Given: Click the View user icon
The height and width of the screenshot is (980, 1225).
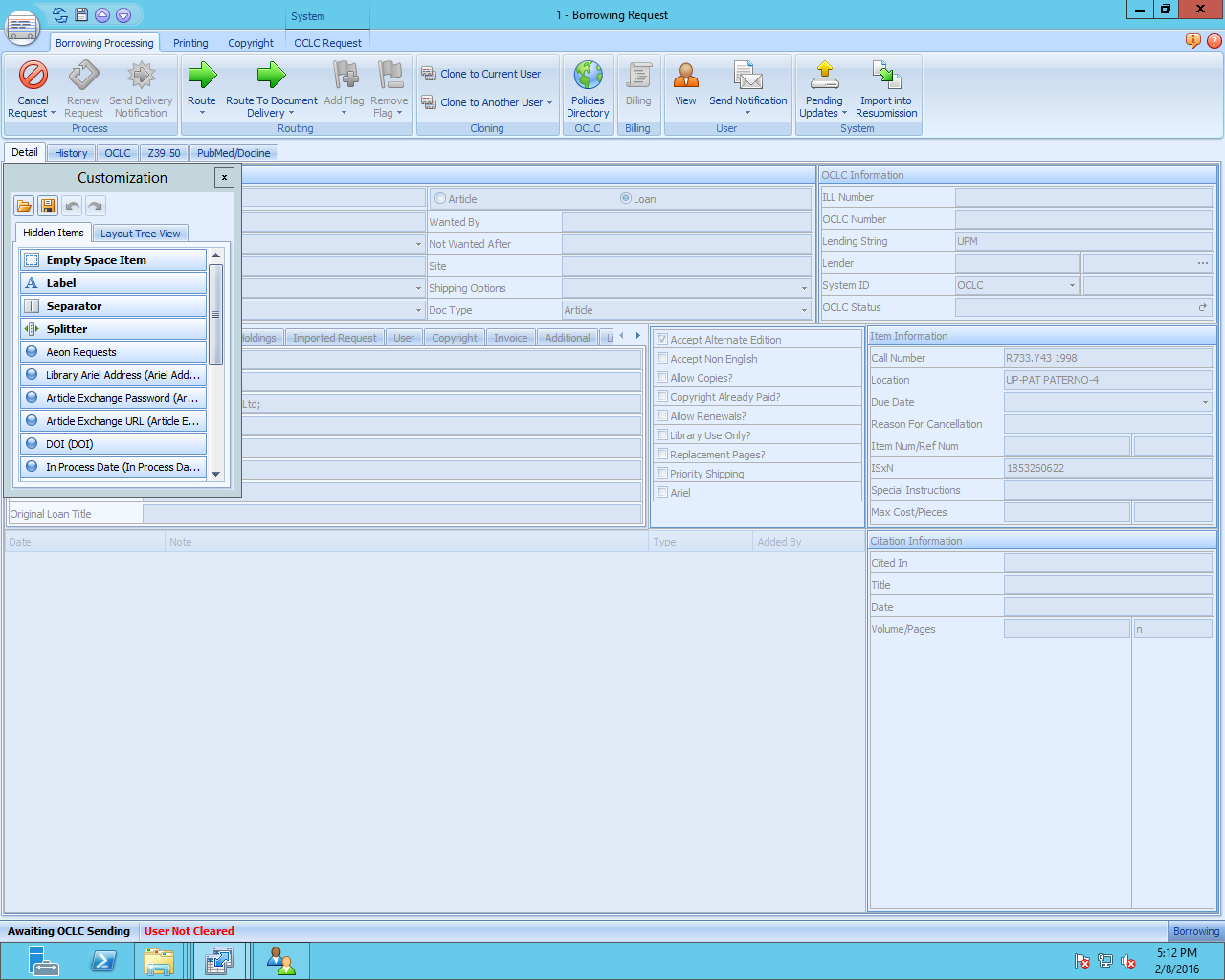Looking at the screenshot, I should click(685, 76).
